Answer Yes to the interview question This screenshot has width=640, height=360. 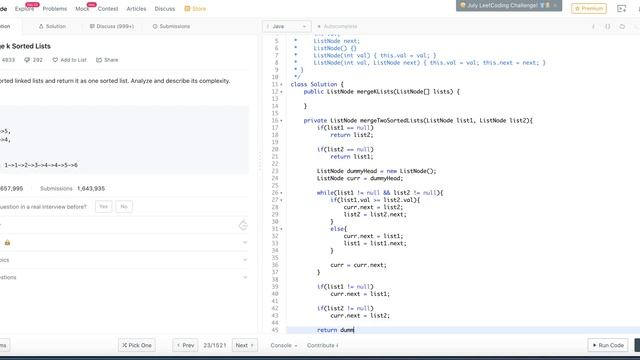click(104, 207)
